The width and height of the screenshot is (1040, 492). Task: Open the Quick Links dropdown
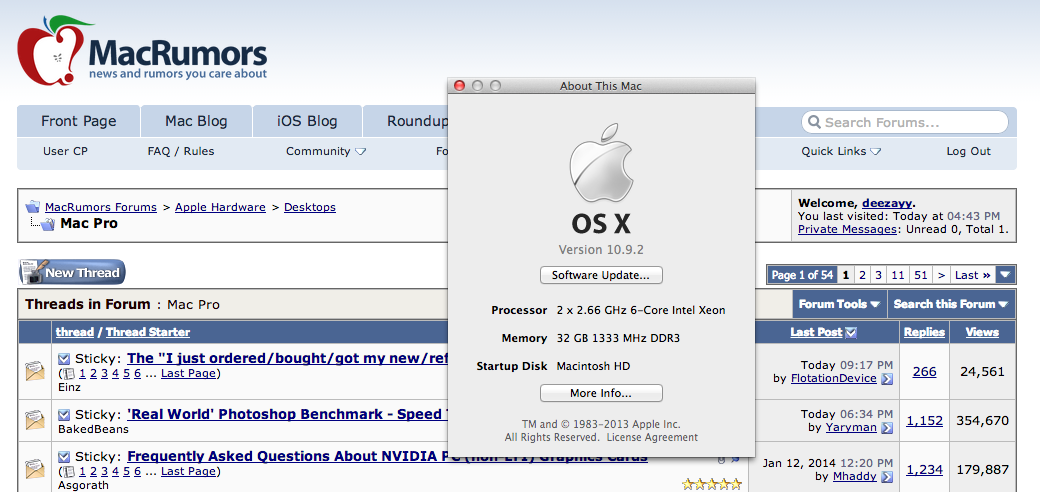(841, 151)
